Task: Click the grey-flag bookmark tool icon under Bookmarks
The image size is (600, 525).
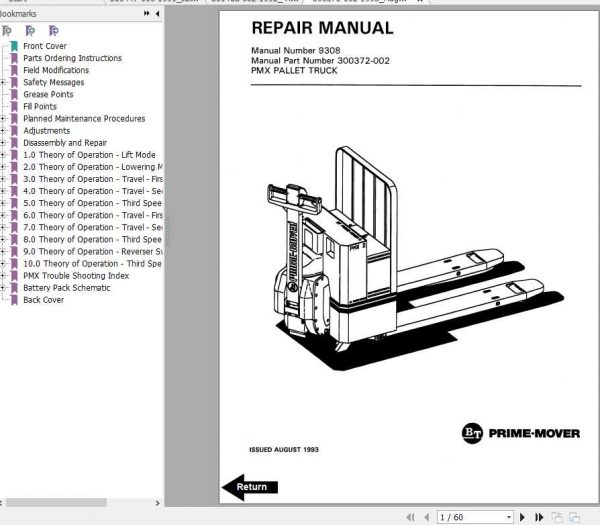Action: [x=7, y=31]
